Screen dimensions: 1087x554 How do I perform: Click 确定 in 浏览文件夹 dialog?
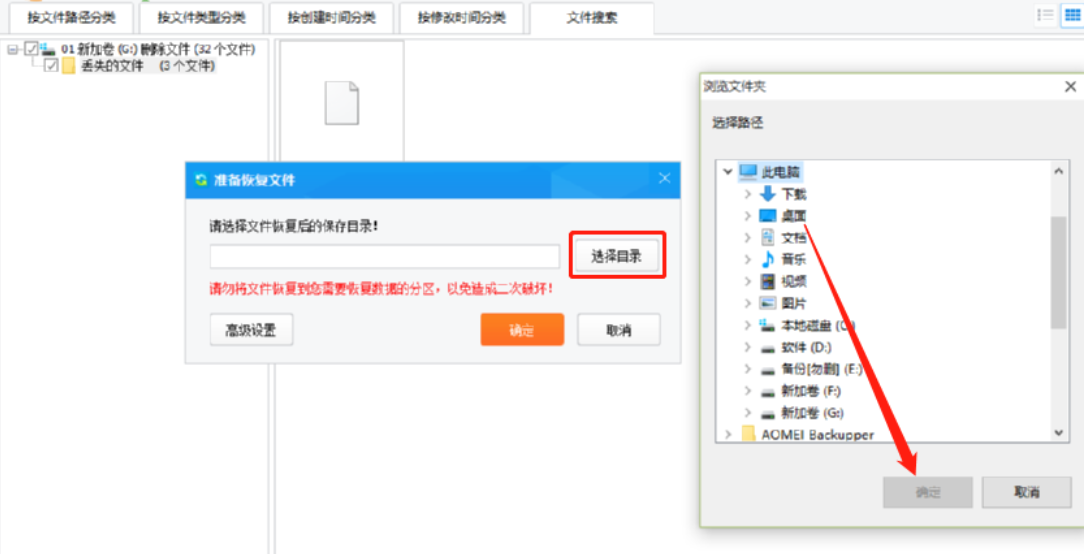[x=928, y=492]
